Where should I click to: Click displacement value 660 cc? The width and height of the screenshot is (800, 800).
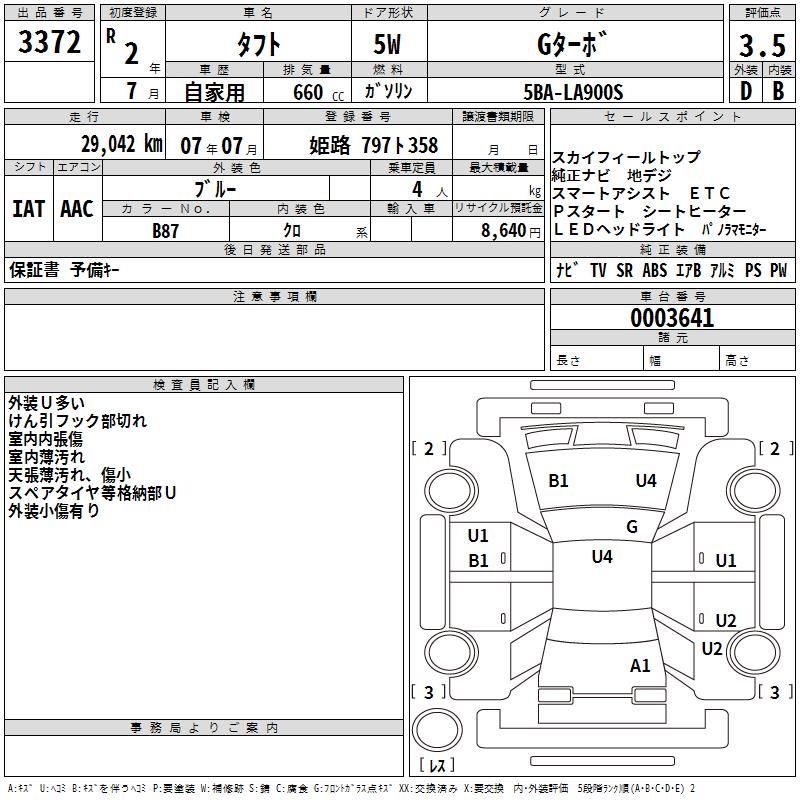[x=318, y=93]
